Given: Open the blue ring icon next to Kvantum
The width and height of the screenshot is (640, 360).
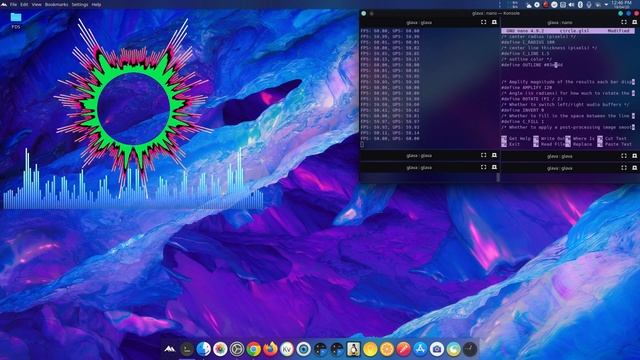Looking at the screenshot, I should (x=304, y=349).
